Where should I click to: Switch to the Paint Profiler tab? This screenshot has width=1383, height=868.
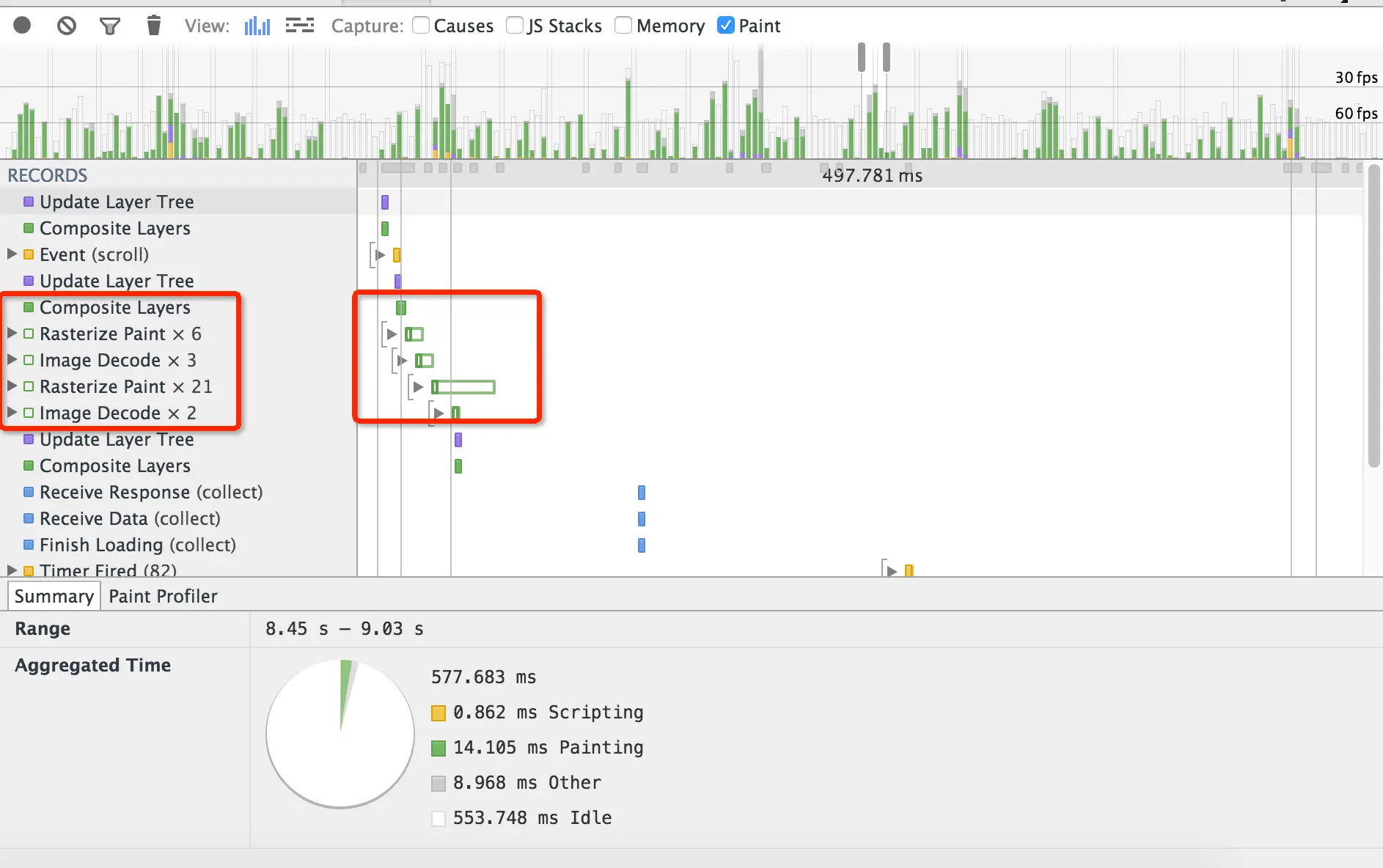click(163, 596)
